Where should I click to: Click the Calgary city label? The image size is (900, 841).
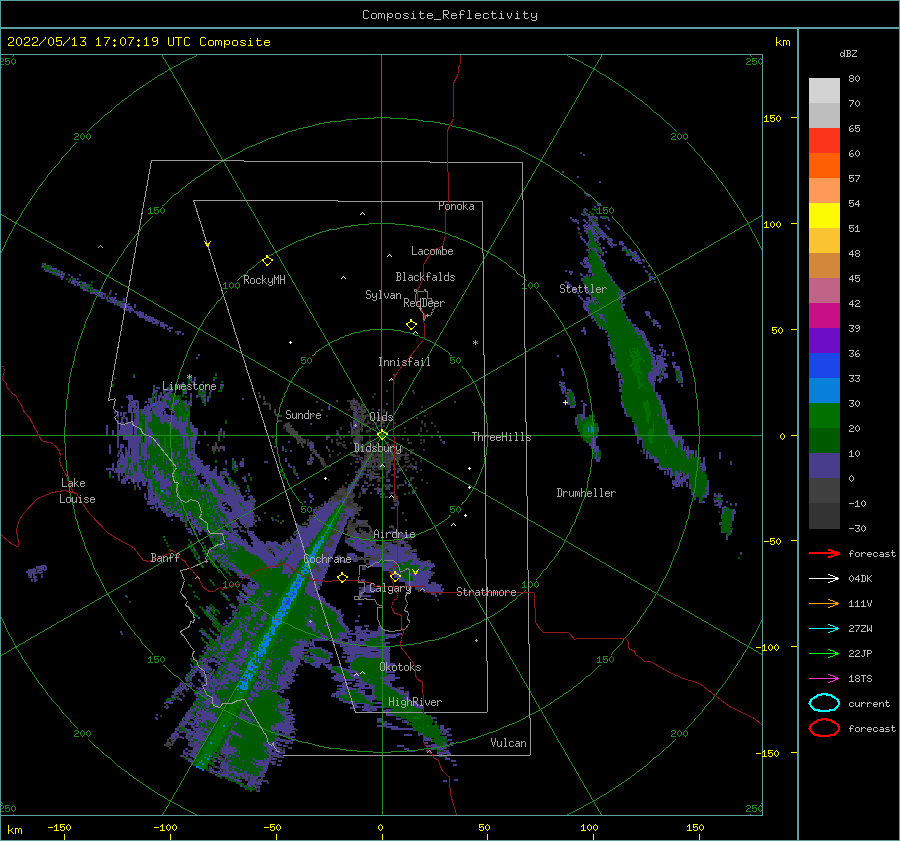(390, 588)
